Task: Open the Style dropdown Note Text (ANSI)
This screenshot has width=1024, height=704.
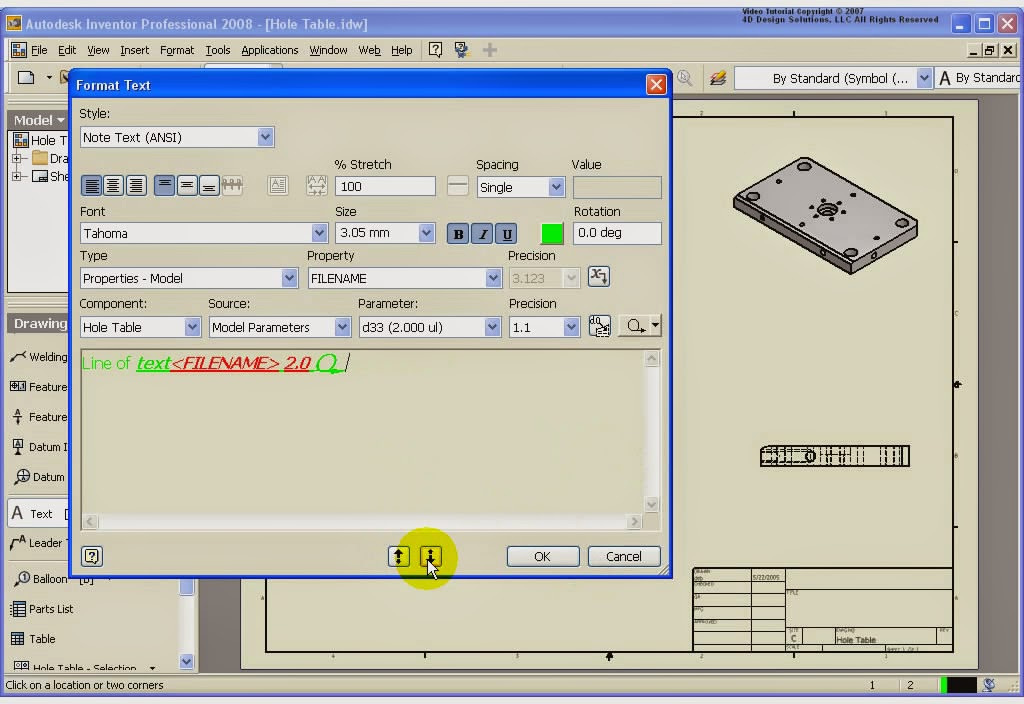Action: [264, 137]
